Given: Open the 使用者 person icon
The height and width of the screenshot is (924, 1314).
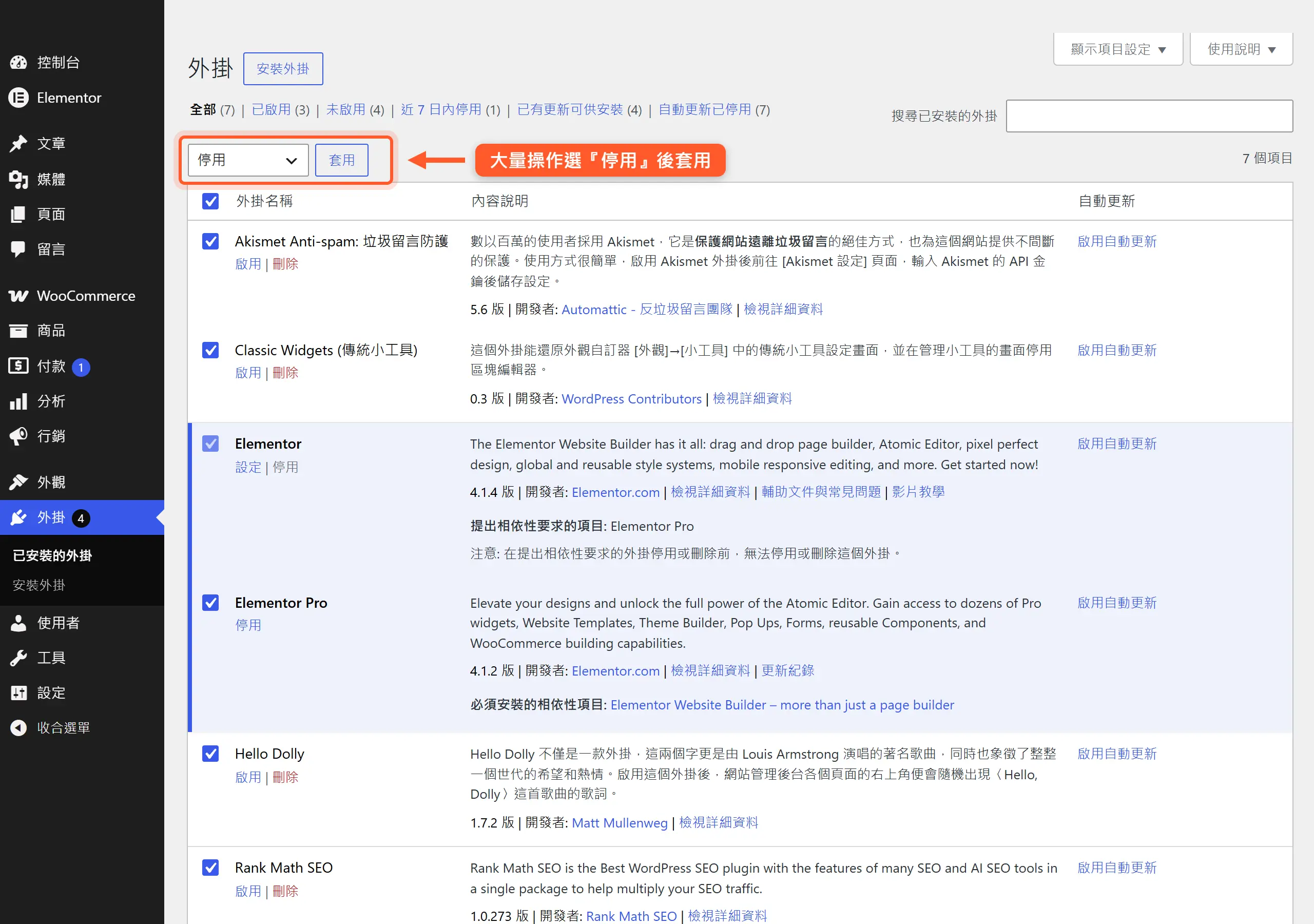Looking at the screenshot, I should [18, 623].
